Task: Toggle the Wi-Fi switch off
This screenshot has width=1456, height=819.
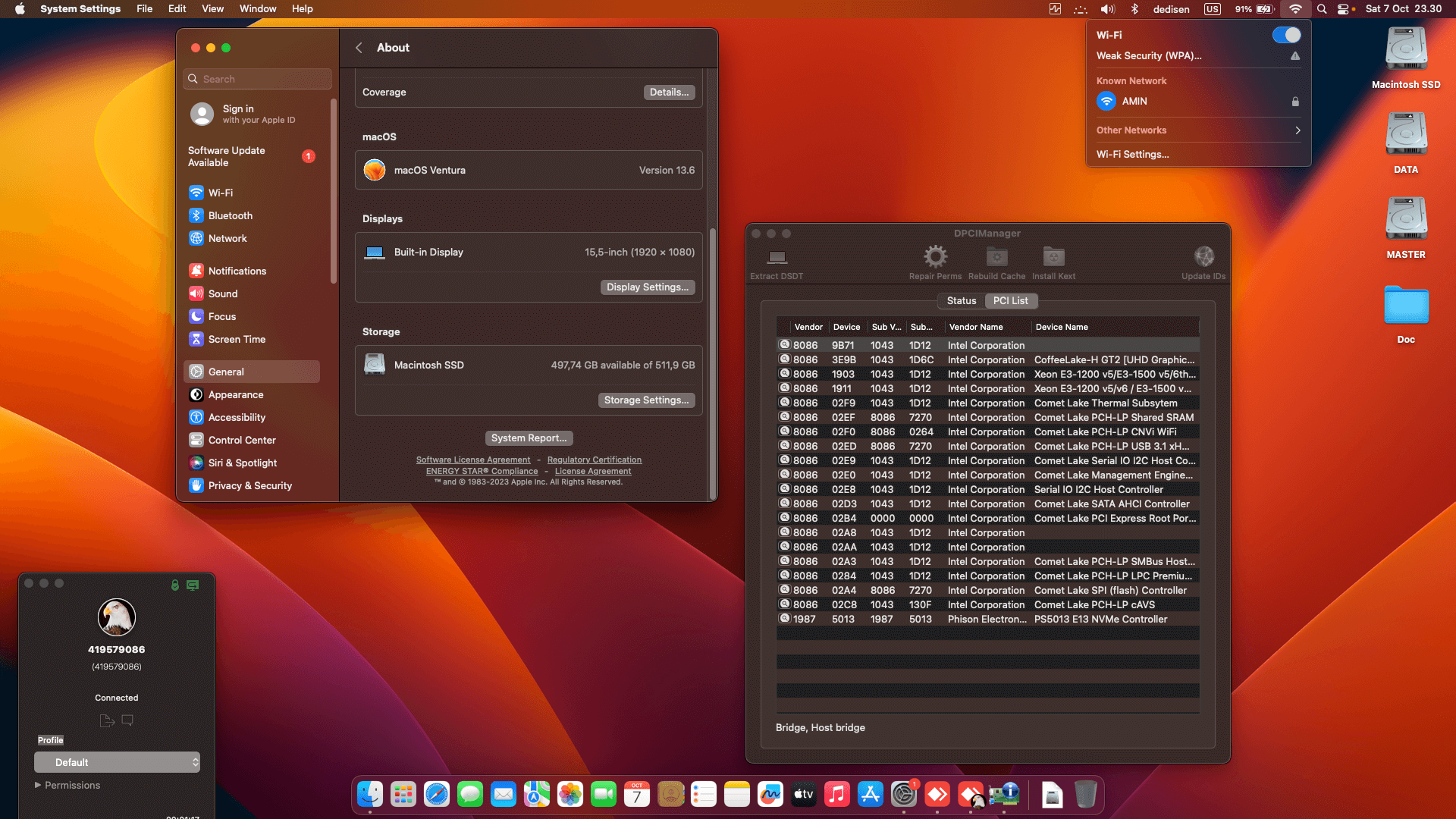Action: click(1287, 35)
